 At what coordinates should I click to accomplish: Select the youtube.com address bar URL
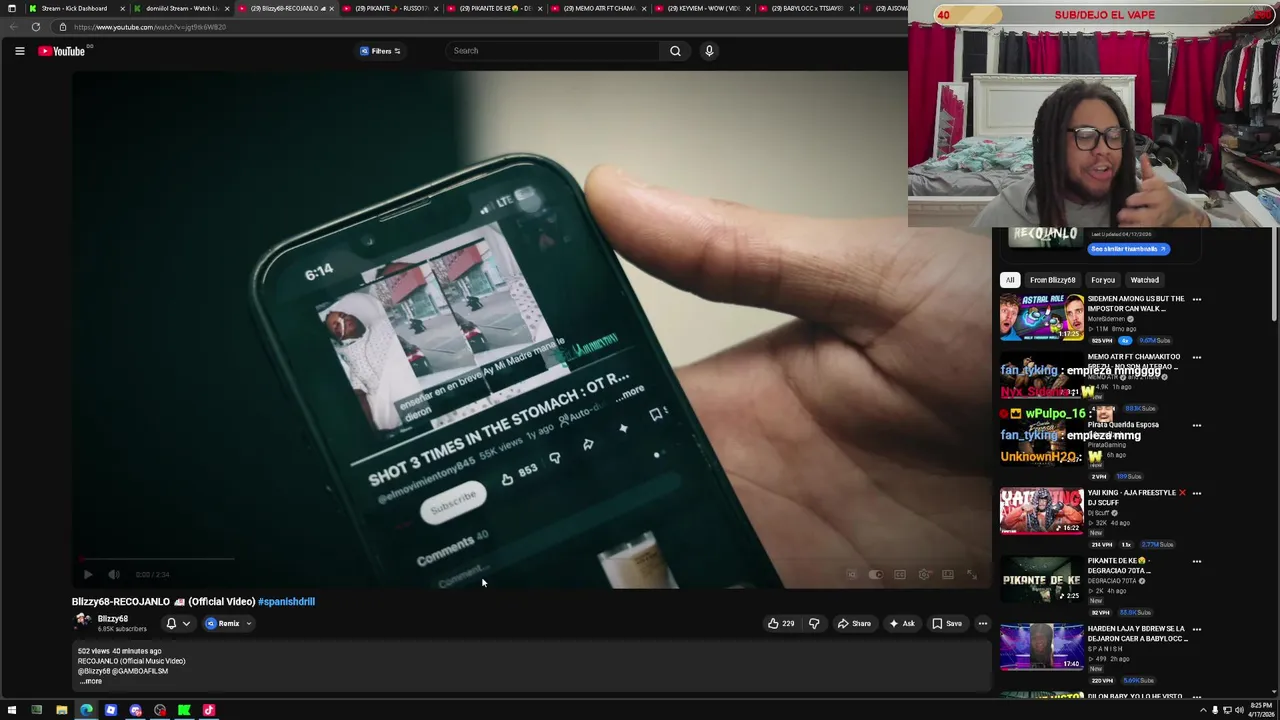(150, 27)
